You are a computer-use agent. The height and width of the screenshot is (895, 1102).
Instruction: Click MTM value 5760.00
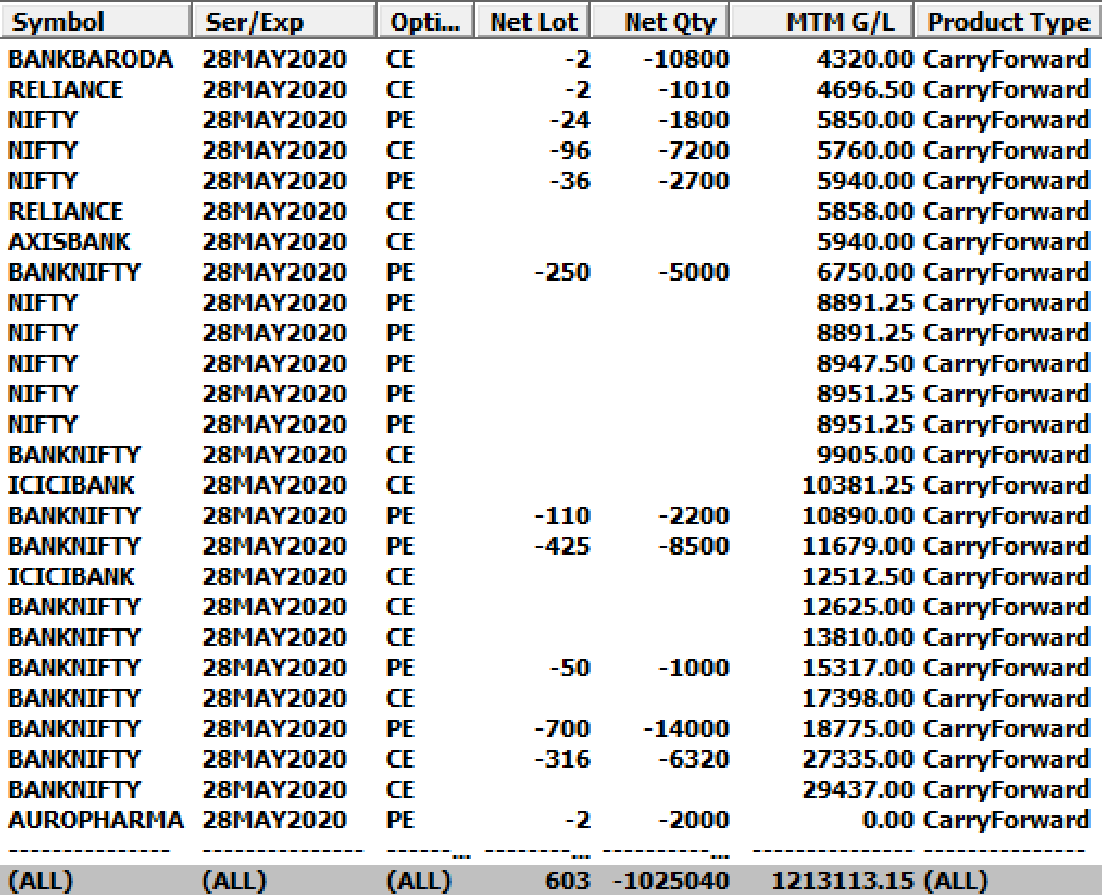click(x=865, y=150)
